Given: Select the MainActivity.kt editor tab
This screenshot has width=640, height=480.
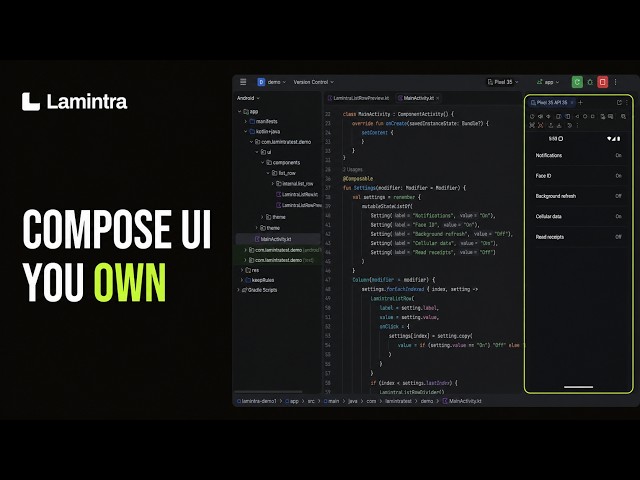Looking at the screenshot, I should (x=416, y=98).
